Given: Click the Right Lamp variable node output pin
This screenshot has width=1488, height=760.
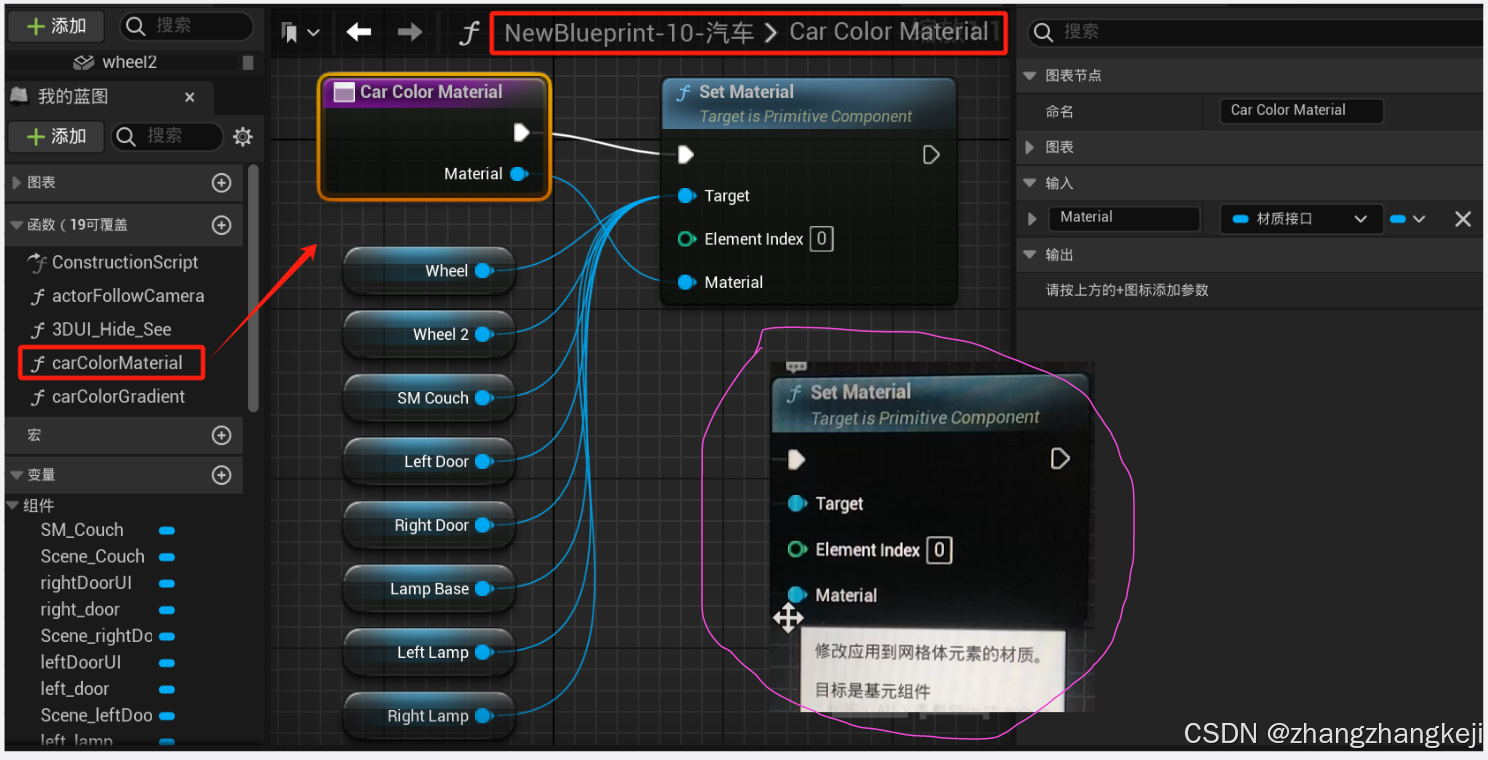Looking at the screenshot, I should [484, 716].
